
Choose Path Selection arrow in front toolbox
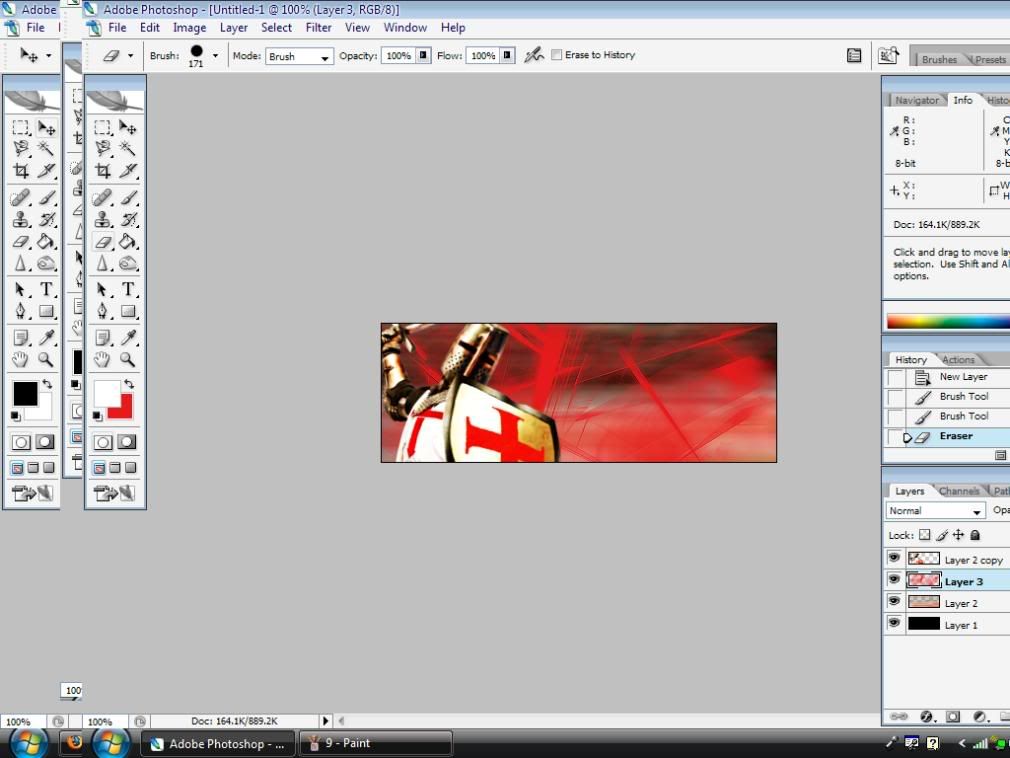point(103,289)
